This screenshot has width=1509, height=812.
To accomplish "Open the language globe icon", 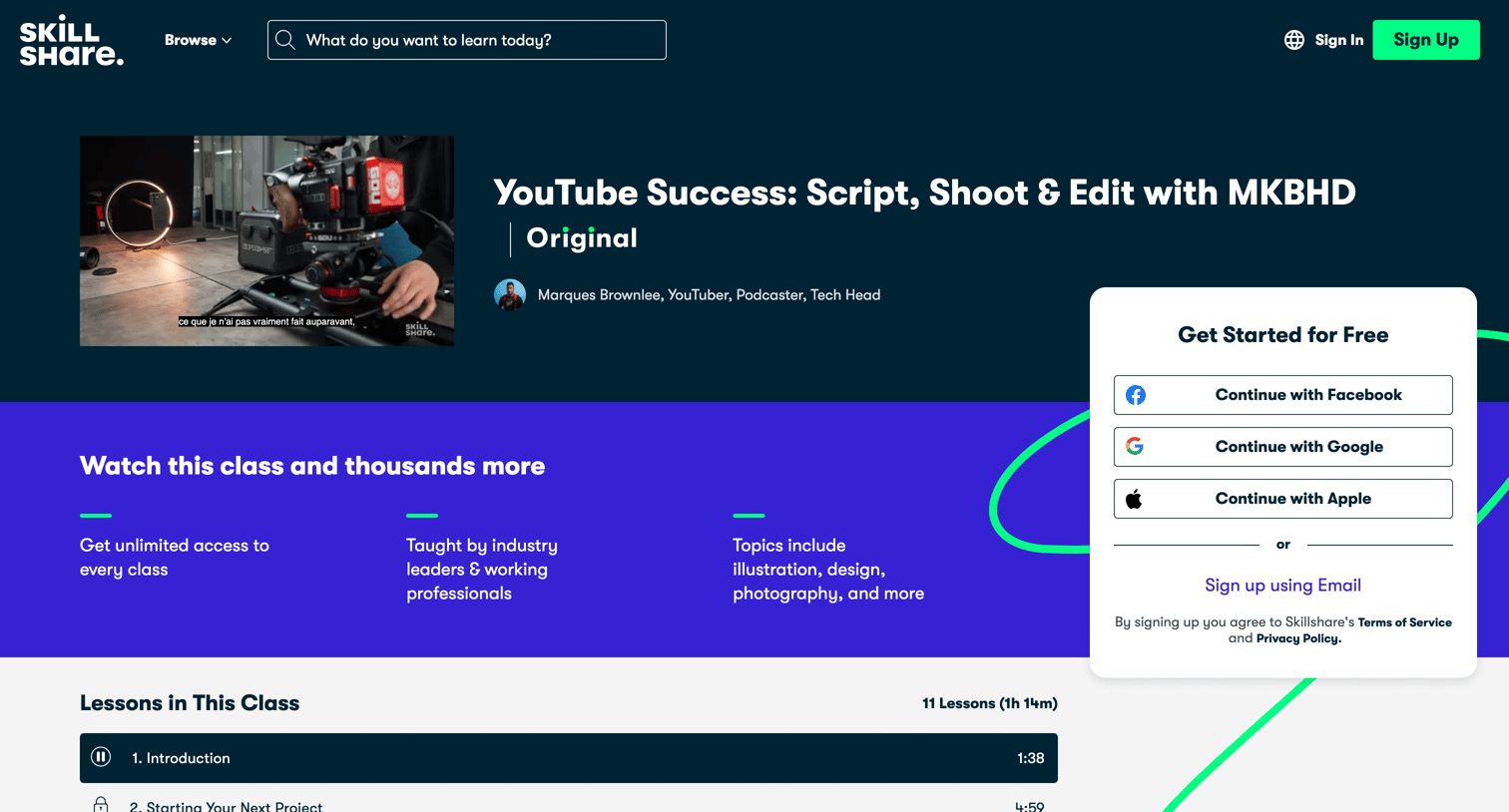I will tap(1294, 40).
